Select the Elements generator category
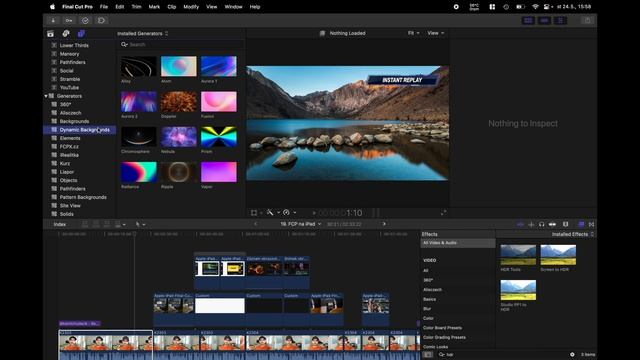 coord(70,138)
